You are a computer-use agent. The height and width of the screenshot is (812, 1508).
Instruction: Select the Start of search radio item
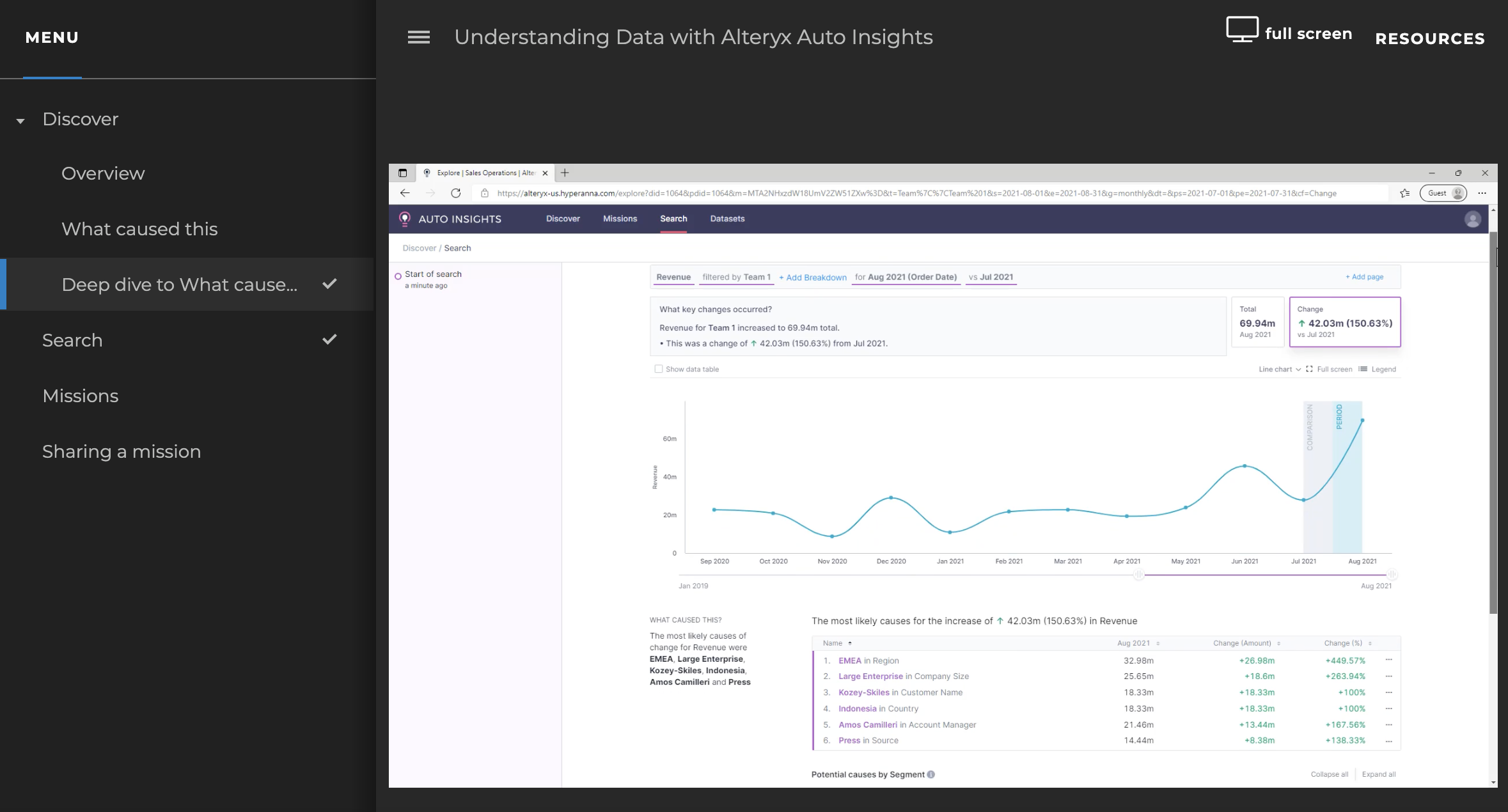(x=400, y=276)
